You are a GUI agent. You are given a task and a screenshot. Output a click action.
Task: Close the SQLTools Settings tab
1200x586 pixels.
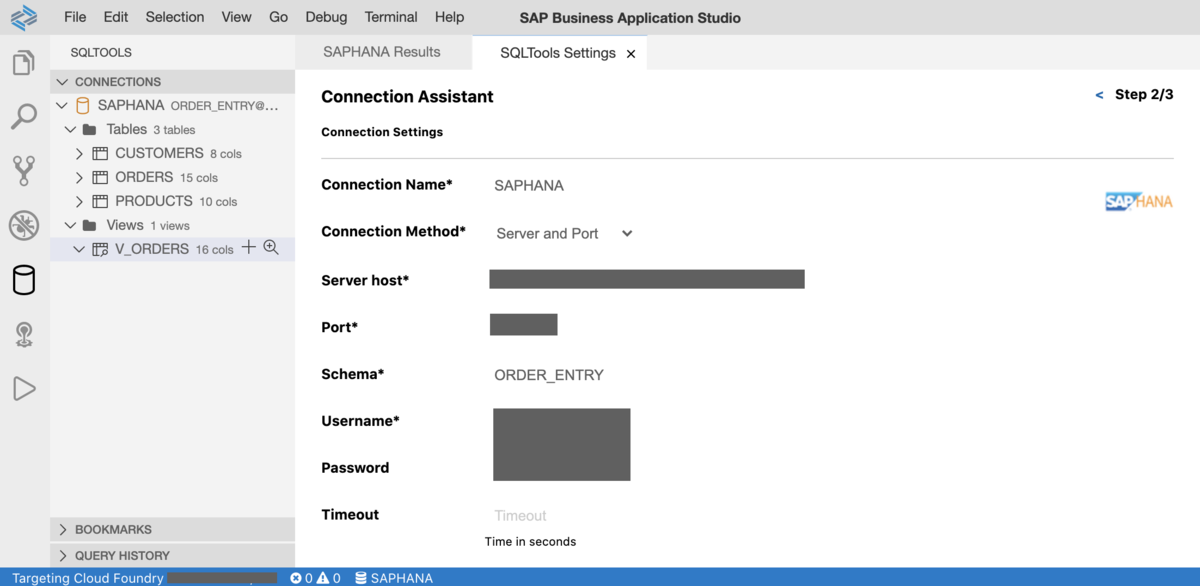tap(631, 54)
